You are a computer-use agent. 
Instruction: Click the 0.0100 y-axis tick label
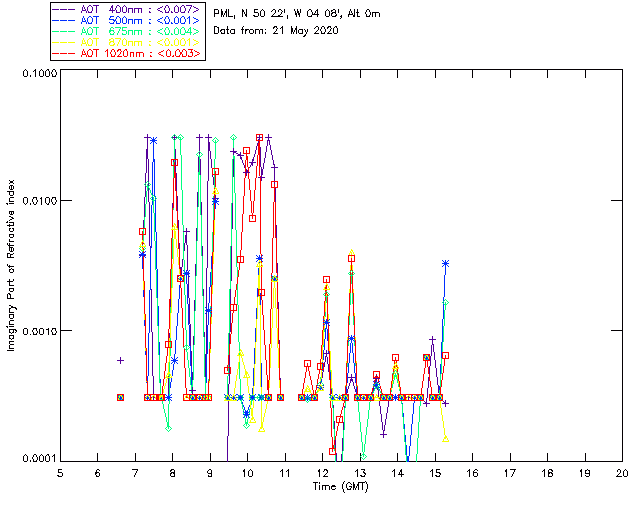pyautogui.click(x=37, y=202)
